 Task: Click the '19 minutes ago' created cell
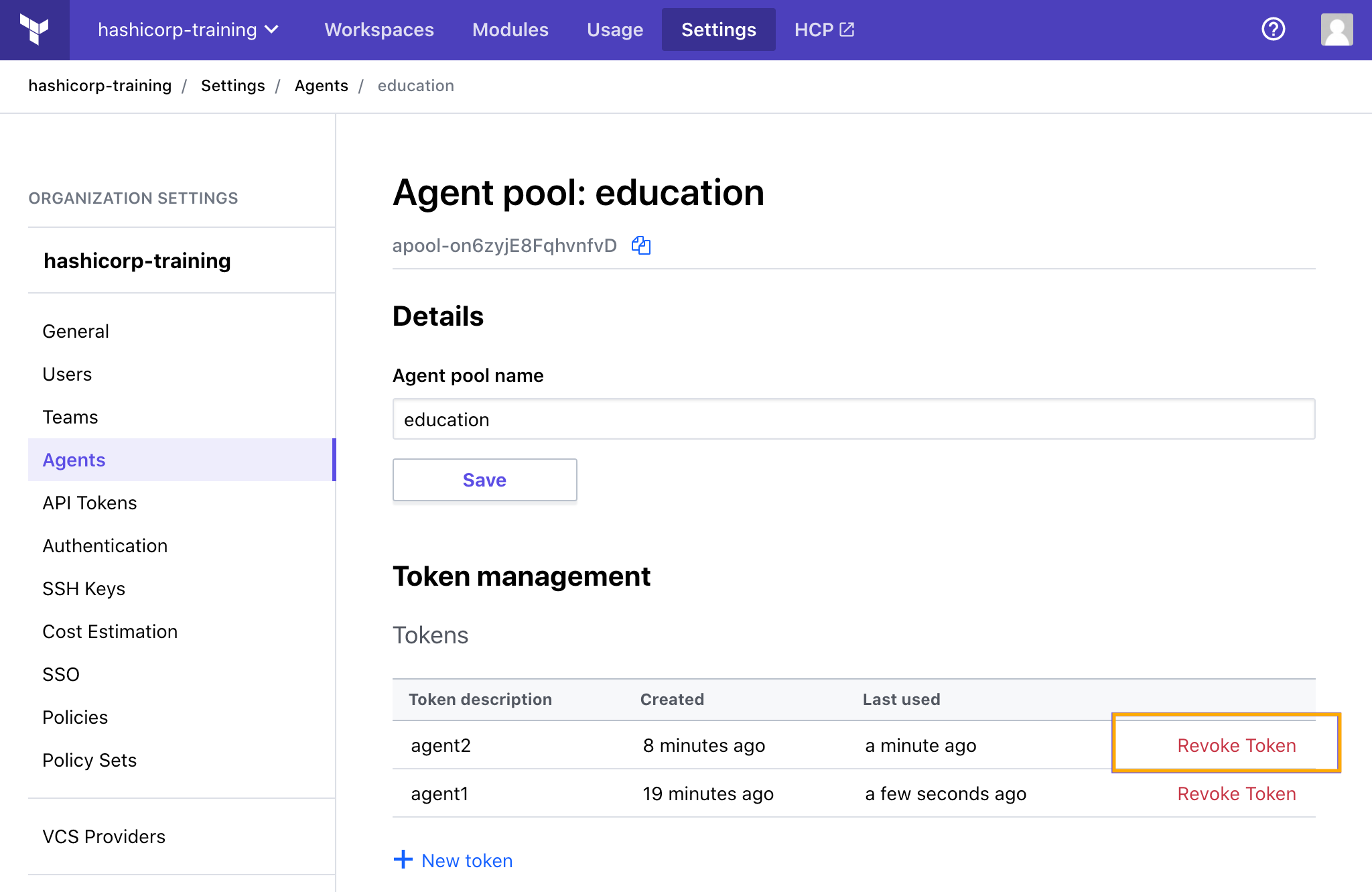pos(708,793)
